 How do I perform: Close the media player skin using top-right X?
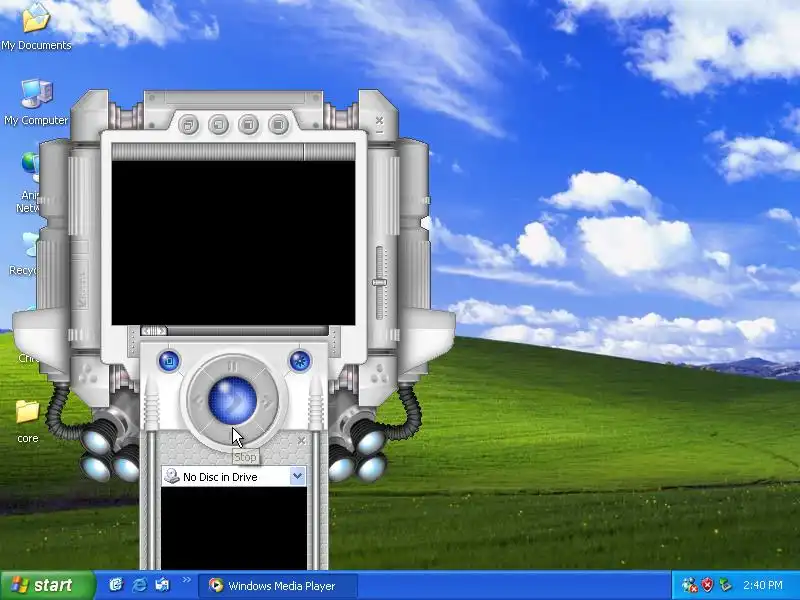click(x=379, y=120)
